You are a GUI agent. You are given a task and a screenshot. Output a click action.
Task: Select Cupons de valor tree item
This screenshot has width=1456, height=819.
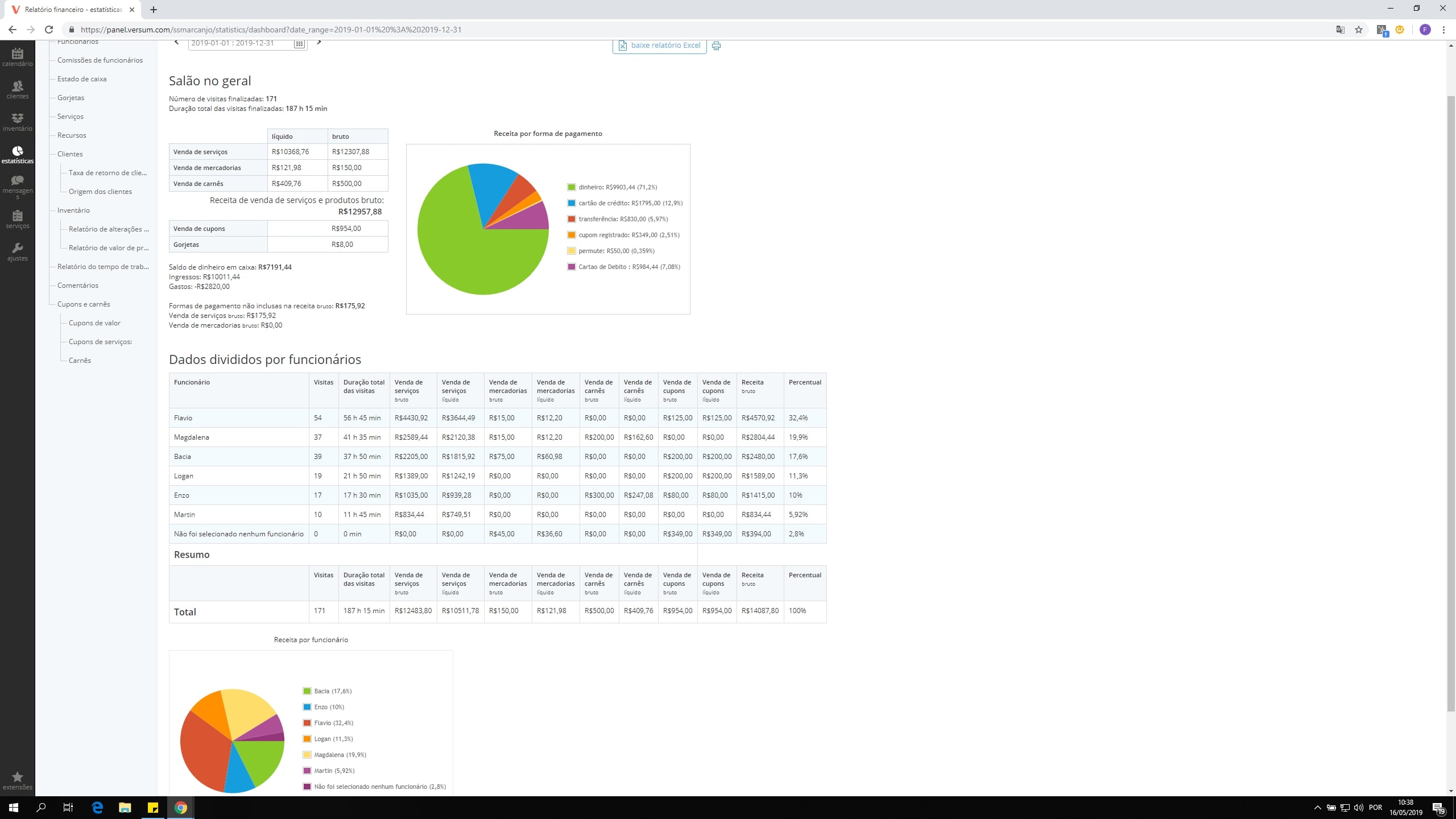tap(94, 323)
